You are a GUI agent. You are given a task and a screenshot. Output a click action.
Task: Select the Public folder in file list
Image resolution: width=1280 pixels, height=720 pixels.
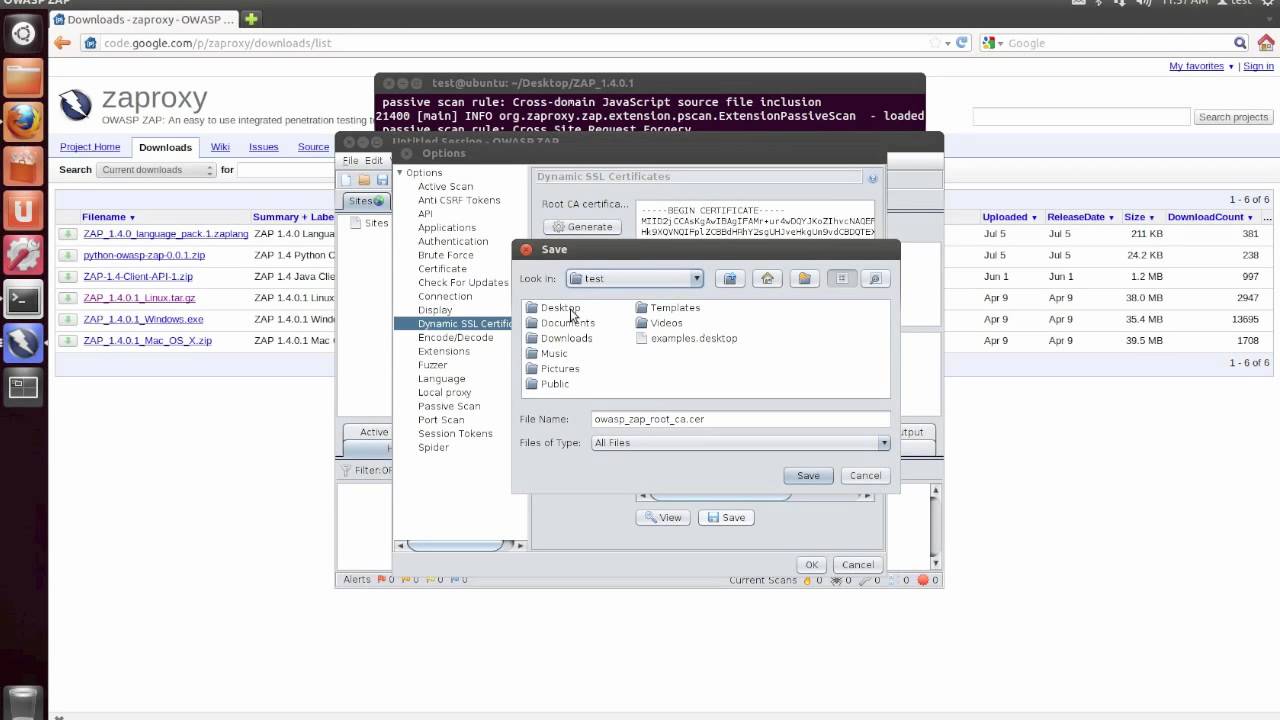548,384
